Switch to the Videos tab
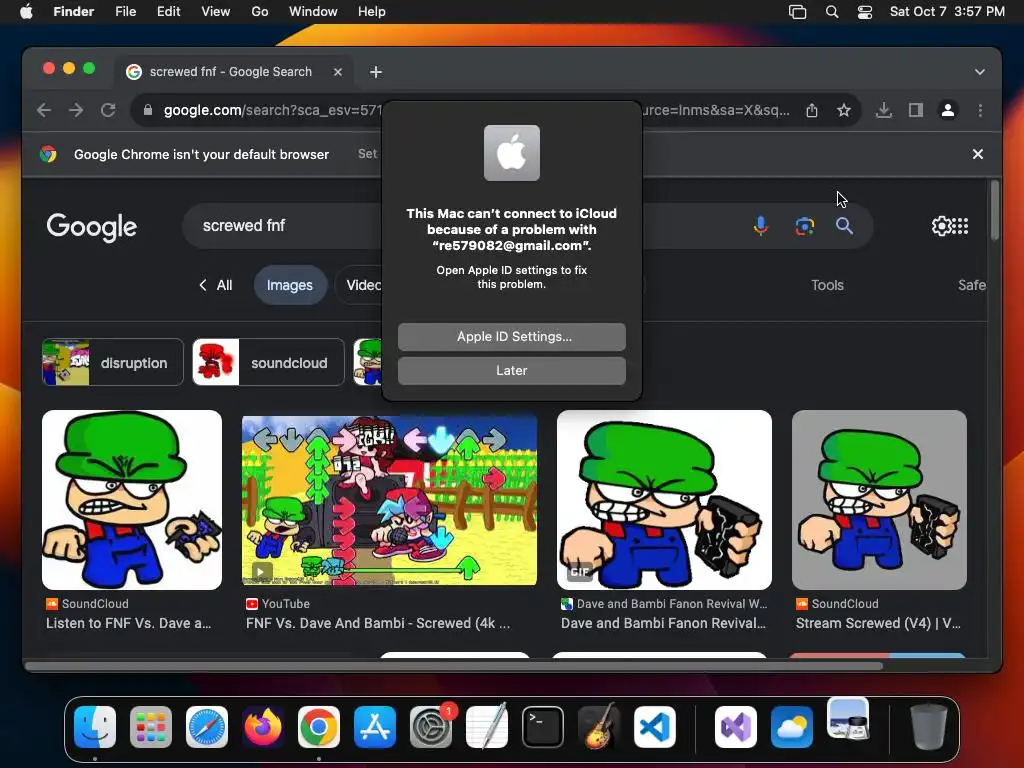1024x768 pixels. click(x=362, y=285)
